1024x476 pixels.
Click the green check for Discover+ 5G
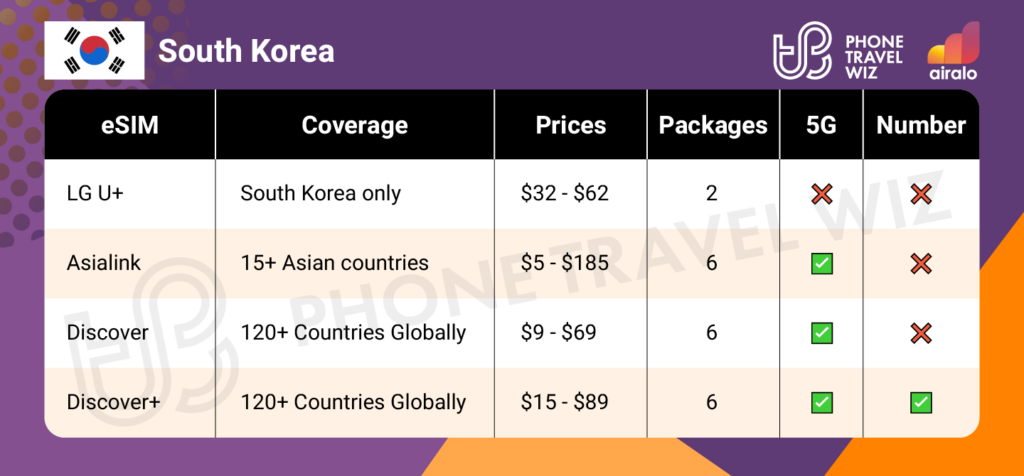pos(824,402)
